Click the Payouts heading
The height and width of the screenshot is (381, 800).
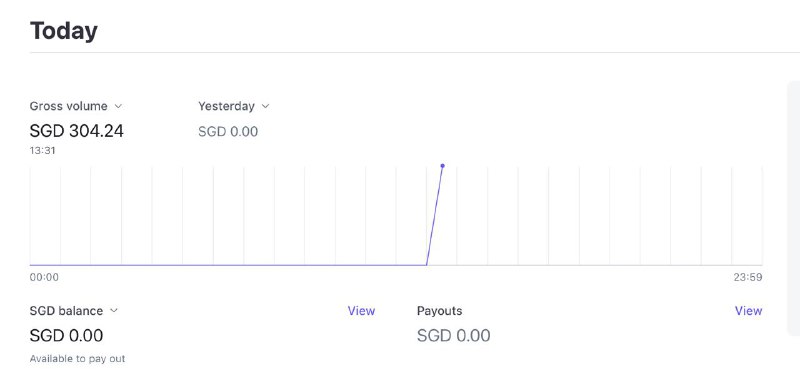pyautogui.click(x=439, y=311)
